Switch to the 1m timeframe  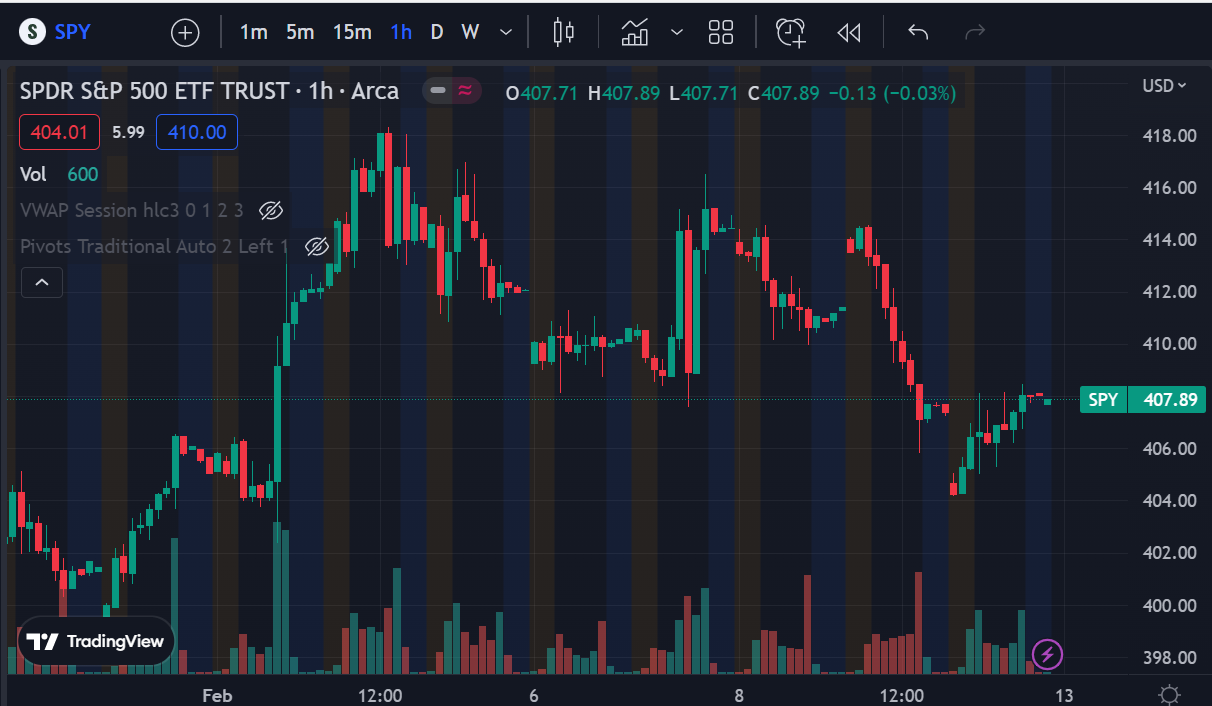[x=254, y=32]
